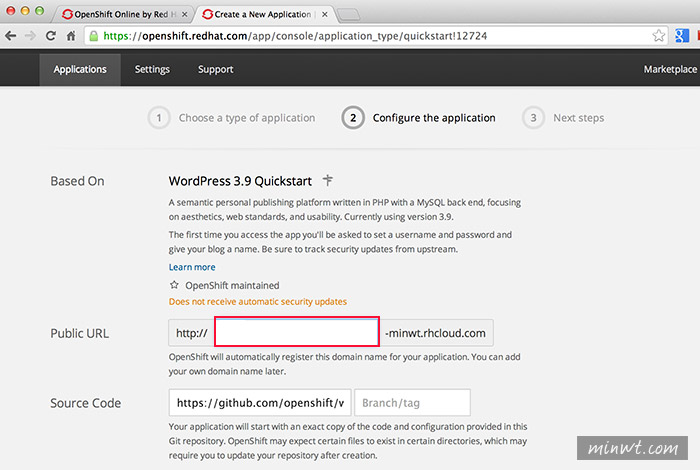Go to step 1 Choose a type of application
Image resolution: width=700 pixels, height=470 pixels.
(x=232, y=118)
